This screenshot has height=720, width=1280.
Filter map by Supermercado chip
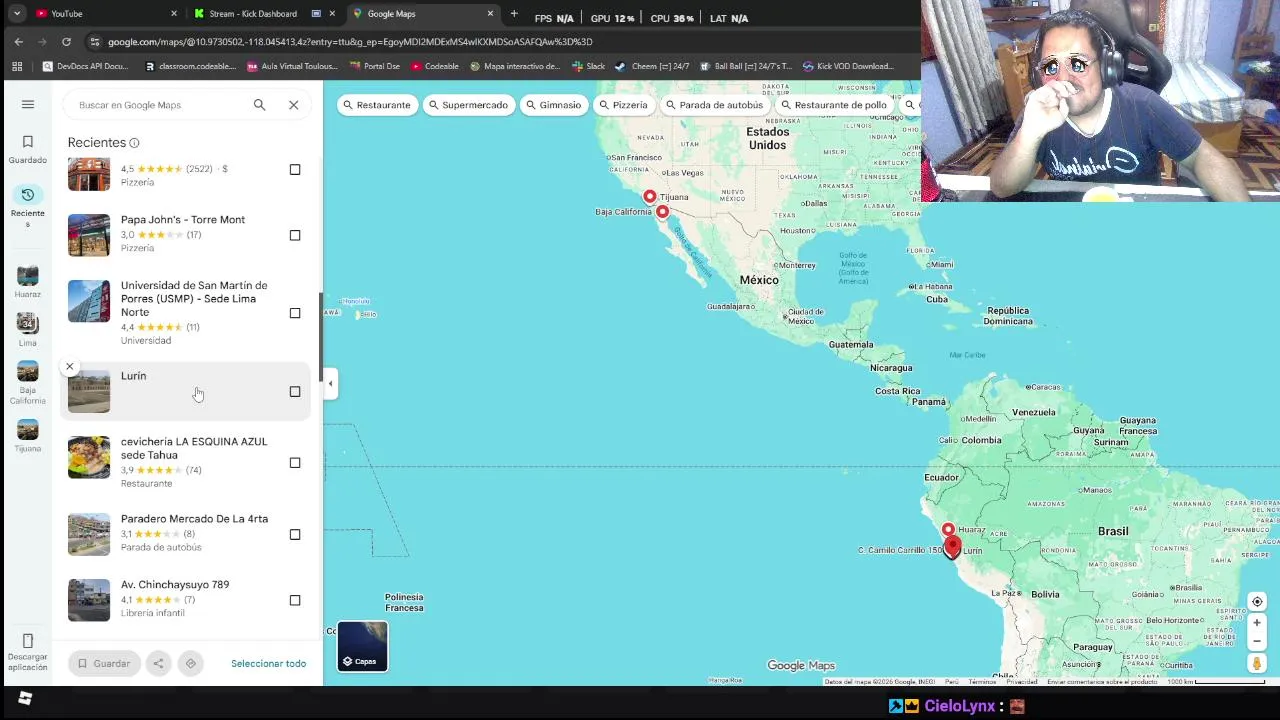pyautogui.click(x=469, y=105)
